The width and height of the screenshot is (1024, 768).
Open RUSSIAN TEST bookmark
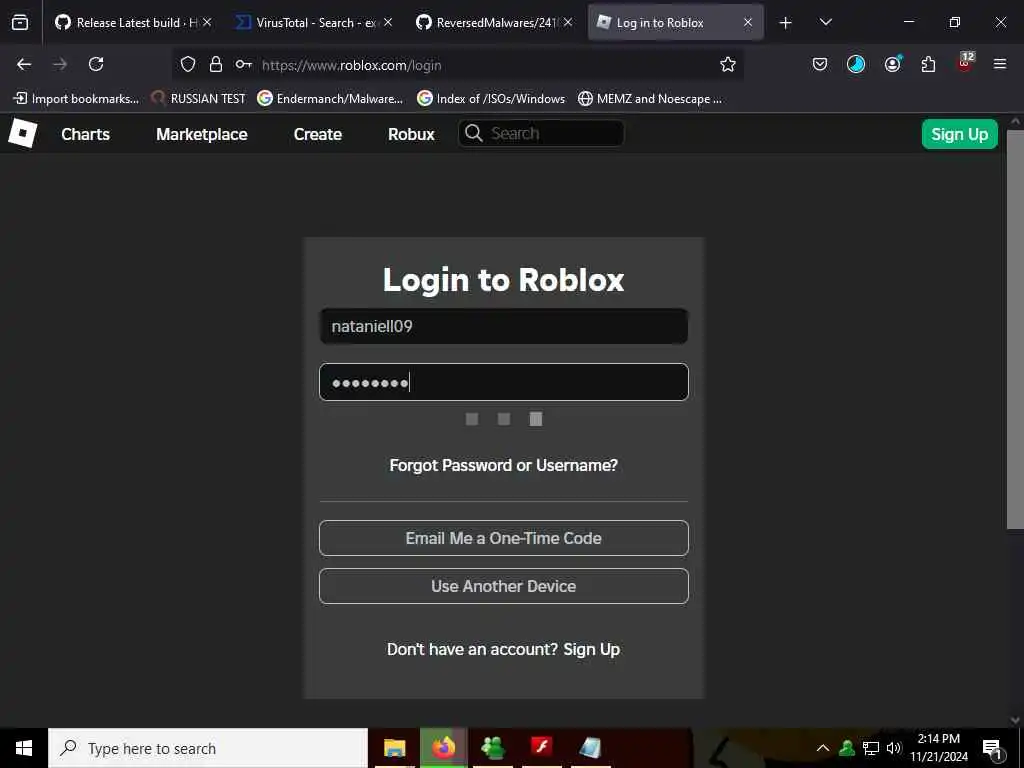pyautogui.click(x=199, y=99)
